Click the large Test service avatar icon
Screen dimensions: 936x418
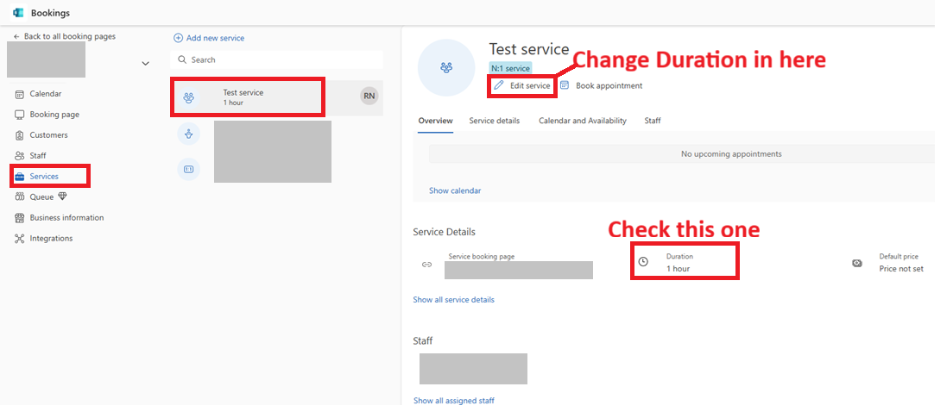pyautogui.click(x=446, y=68)
